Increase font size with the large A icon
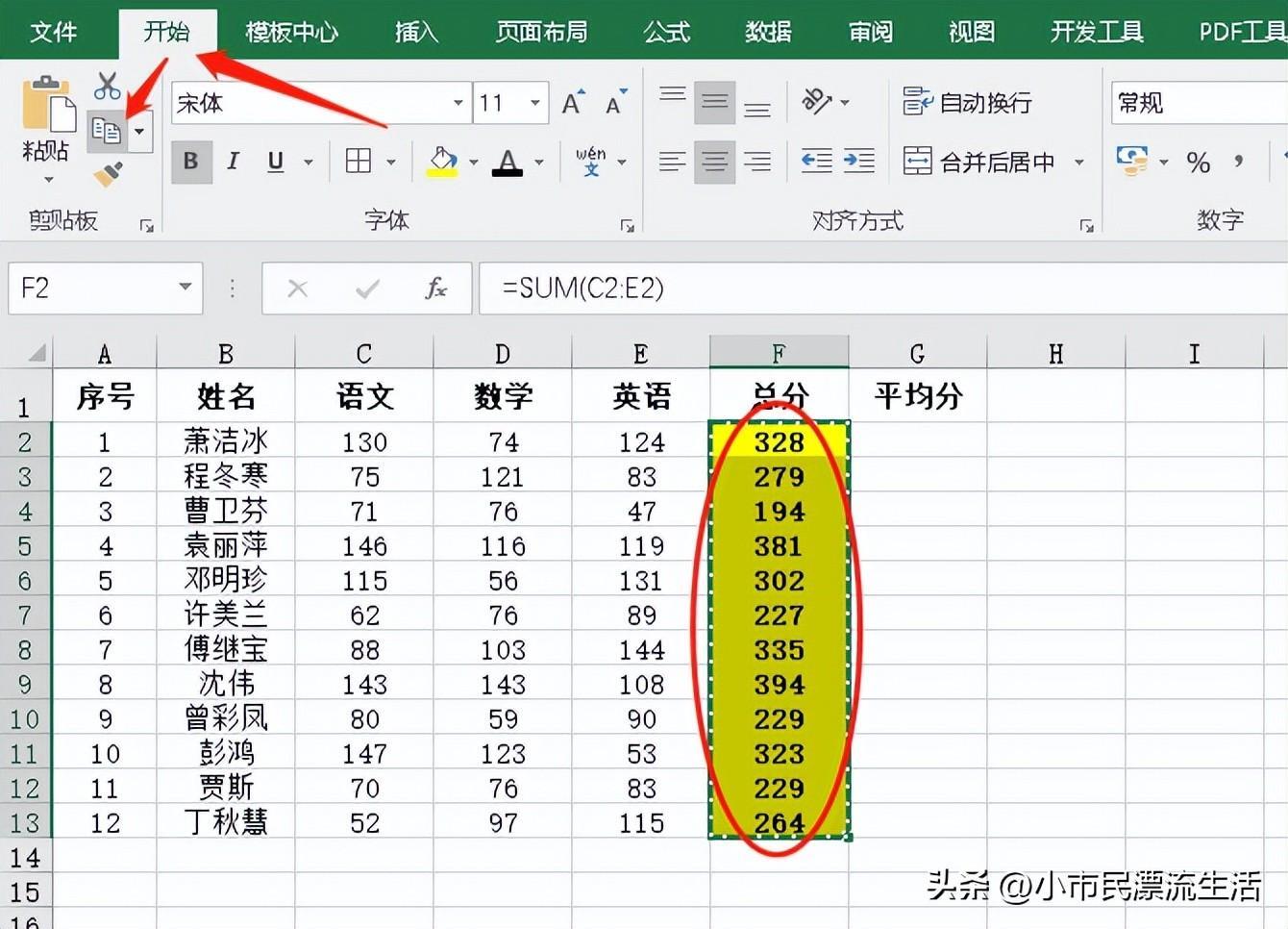The height and width of the screenshot is (929, 1288). 573,102
